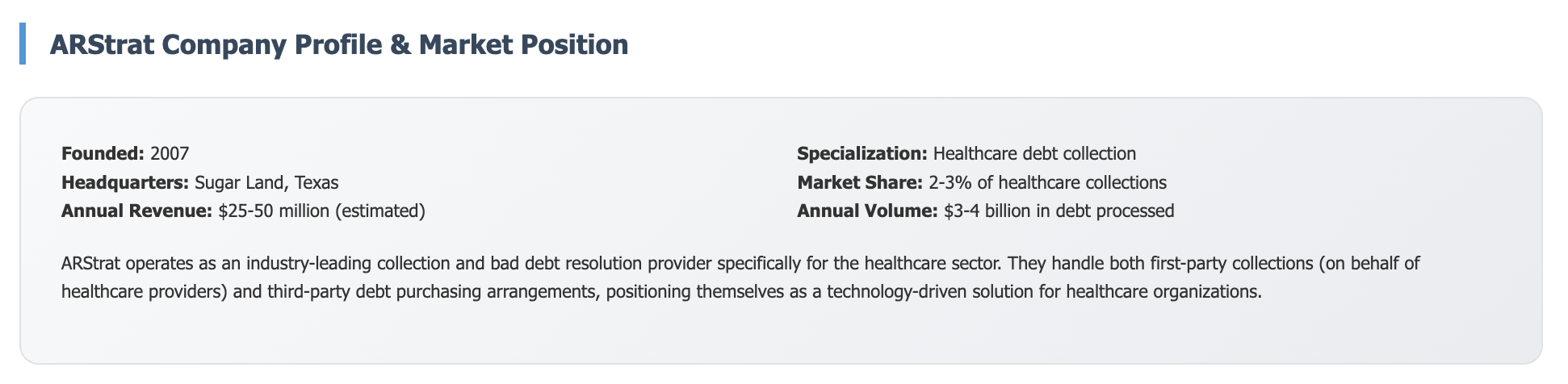
Task: Click the second line mentioning third-party debt purchasing
Action: 661,291
